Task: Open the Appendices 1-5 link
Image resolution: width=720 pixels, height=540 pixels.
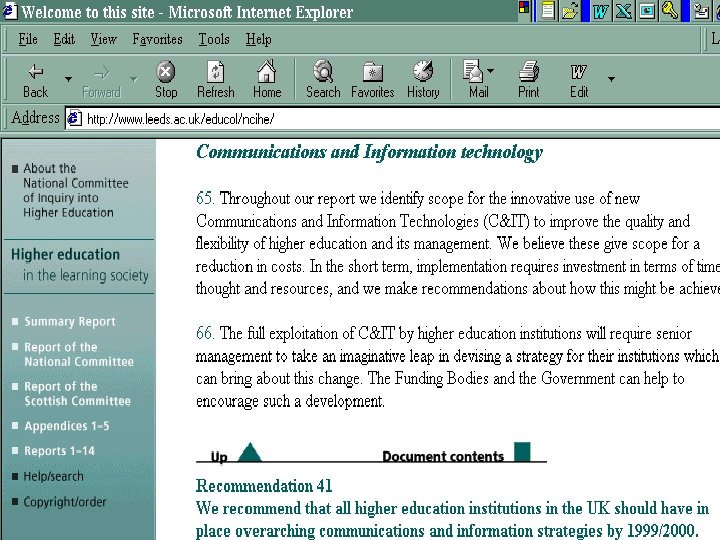Action: click(67, 426)
